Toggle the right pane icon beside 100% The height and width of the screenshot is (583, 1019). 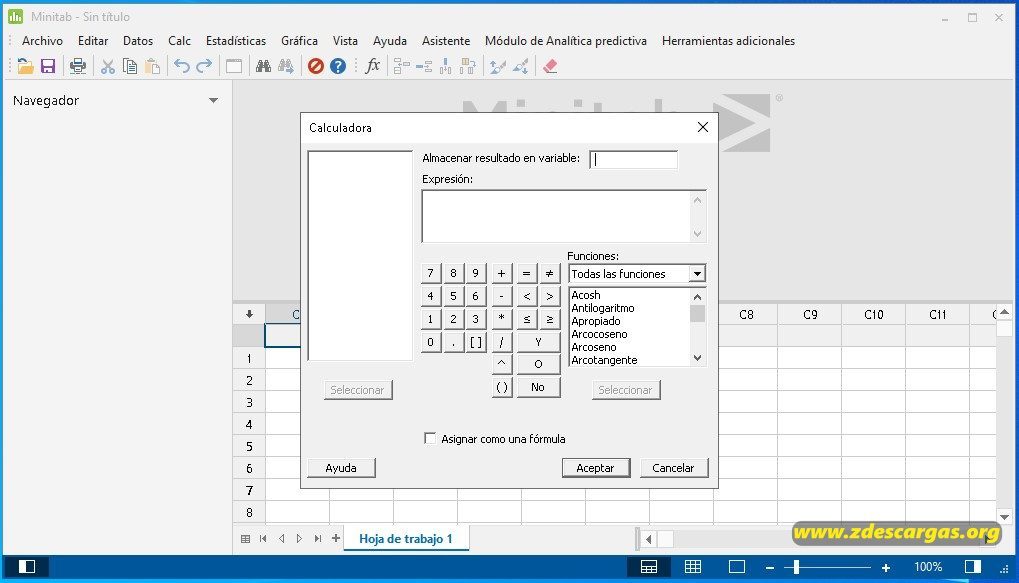tap(973, 567)
